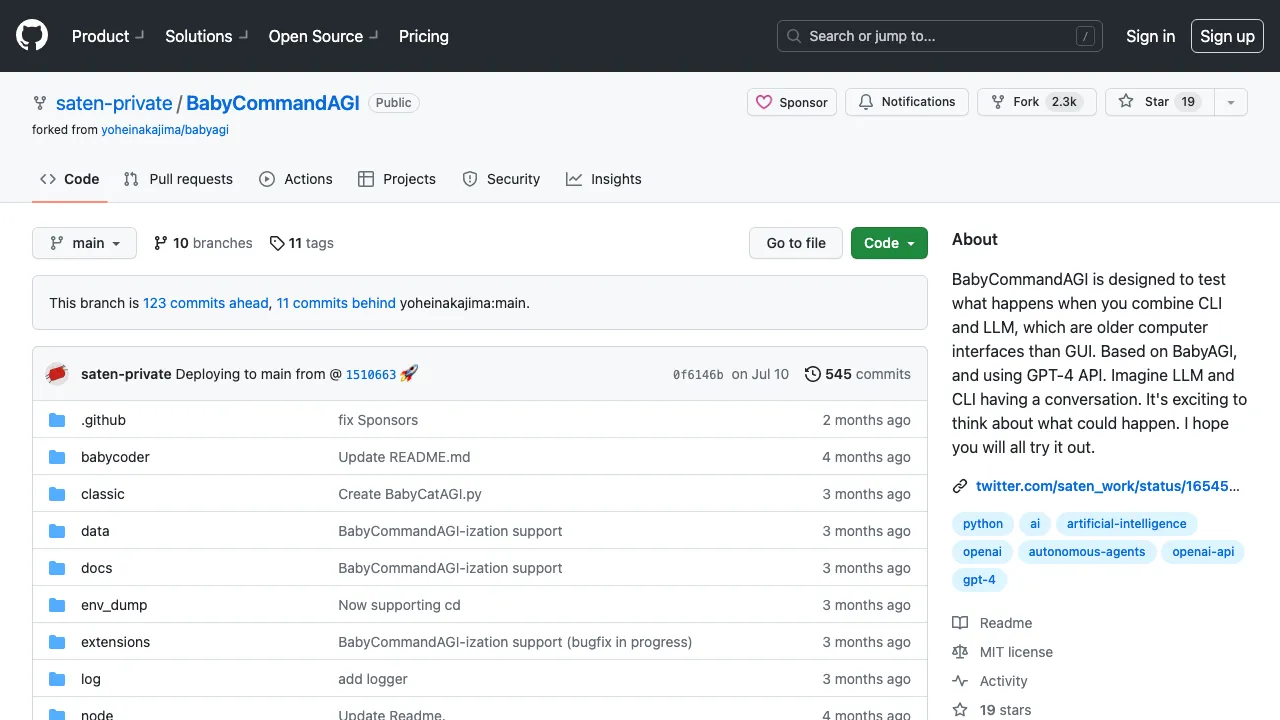View the 10 branches link
The height and width of the screenshot is (720, 1280).
[203, 243]
